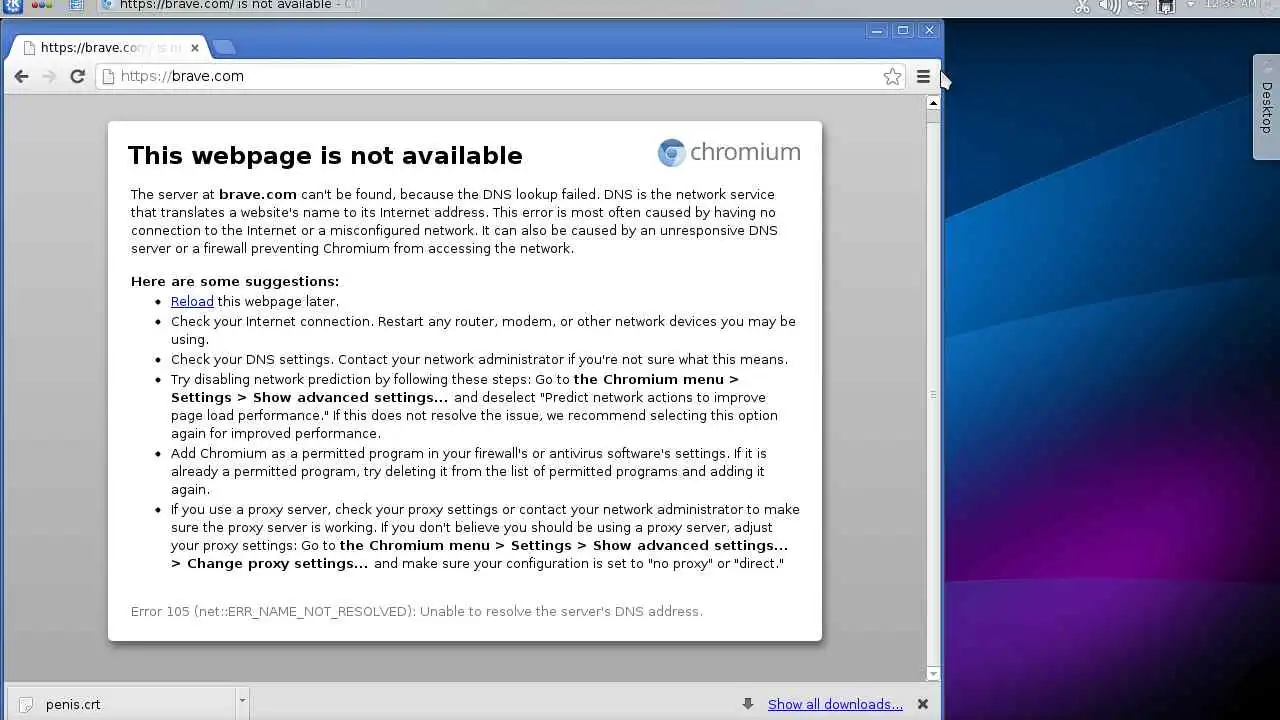
Task: Go forward with the forward arrow
Action: tap(49, 76)
